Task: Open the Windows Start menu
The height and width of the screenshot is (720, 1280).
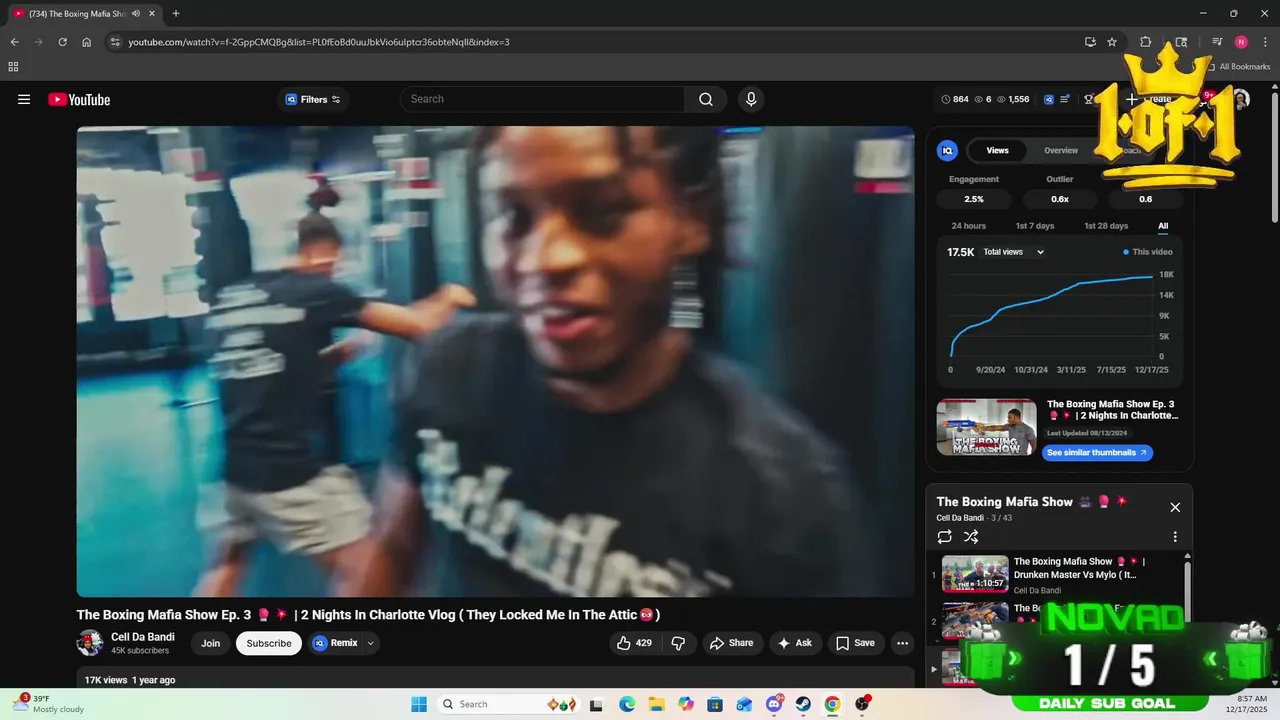Action: point(419,704)
